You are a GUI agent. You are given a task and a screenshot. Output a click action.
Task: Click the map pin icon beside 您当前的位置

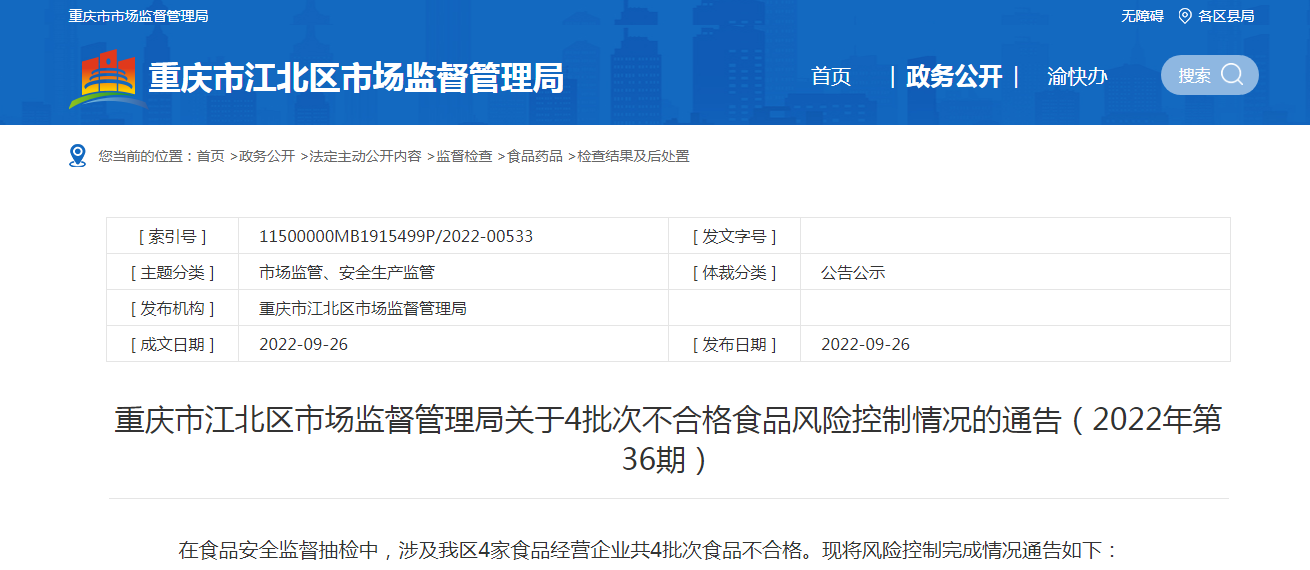[78, 156]
